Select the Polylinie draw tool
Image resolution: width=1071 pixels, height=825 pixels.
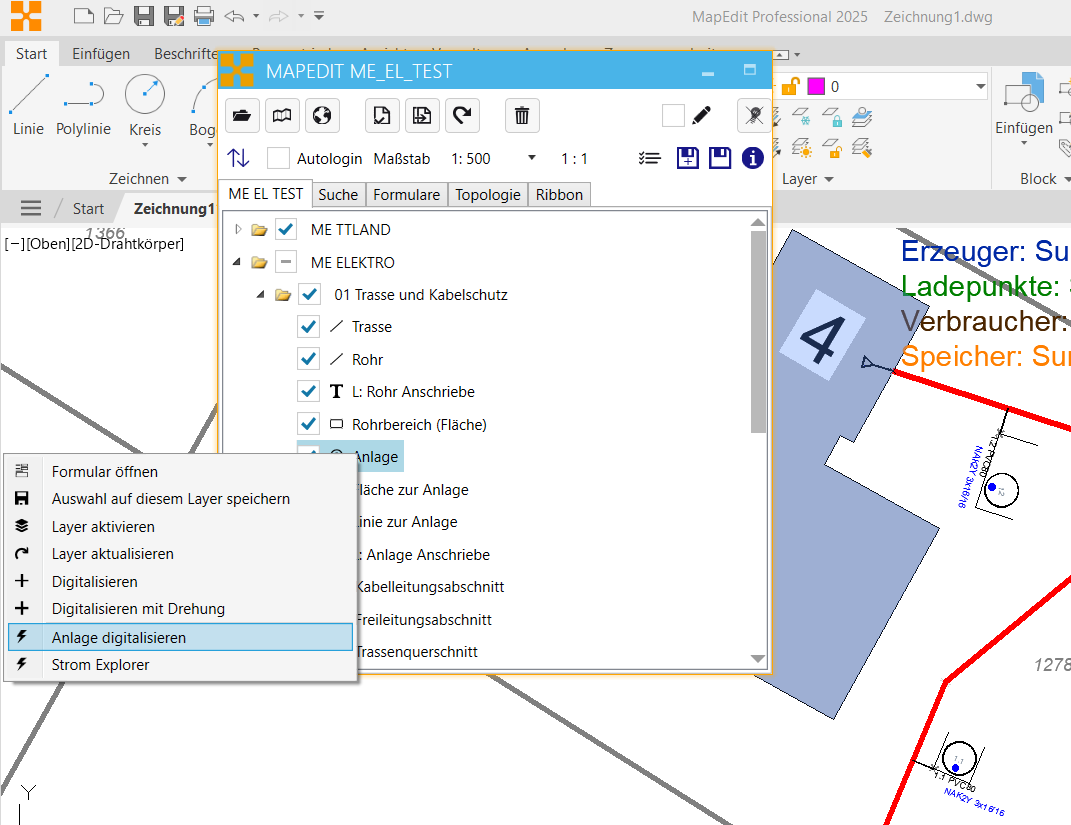[83, 104]
